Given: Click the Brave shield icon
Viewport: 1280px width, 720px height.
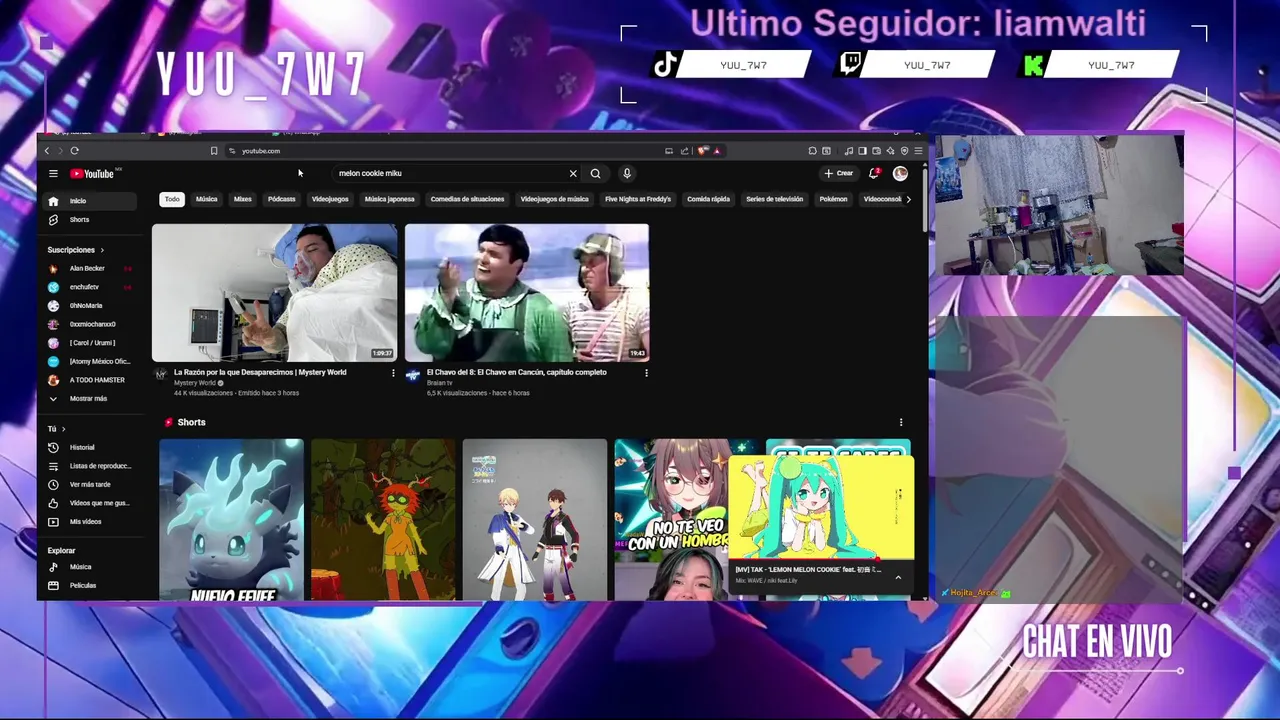Looking at the screenshot, I should (x=703, y=151).
